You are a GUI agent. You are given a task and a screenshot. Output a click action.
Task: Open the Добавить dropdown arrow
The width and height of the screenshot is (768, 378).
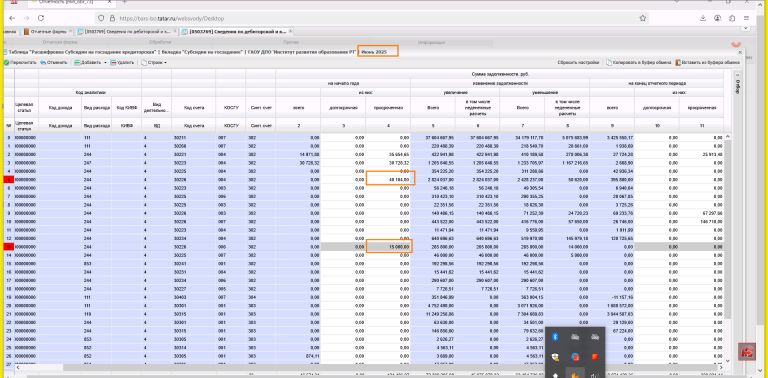coord(105,63)
